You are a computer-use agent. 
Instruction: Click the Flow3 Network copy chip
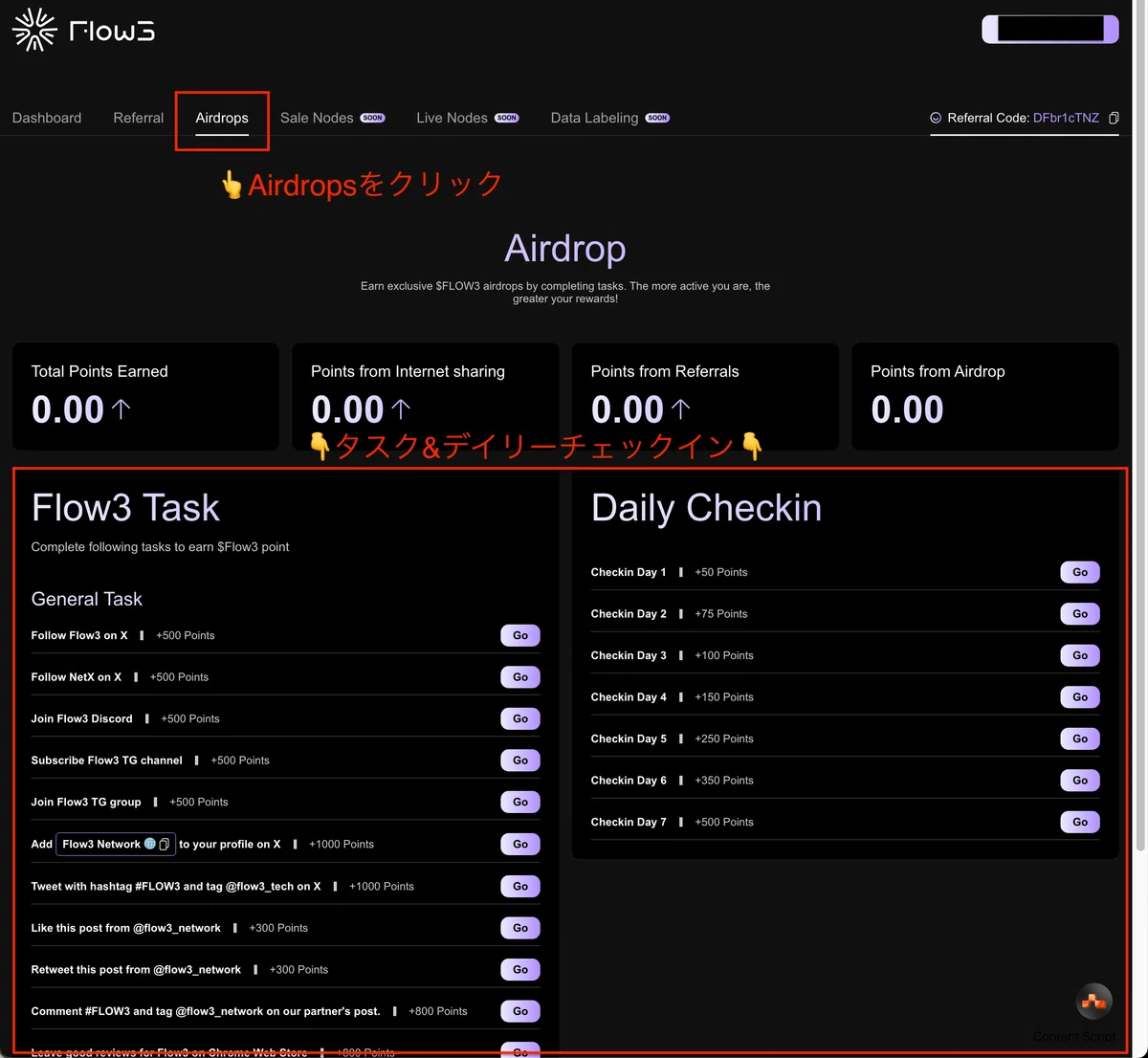(116, 844)
